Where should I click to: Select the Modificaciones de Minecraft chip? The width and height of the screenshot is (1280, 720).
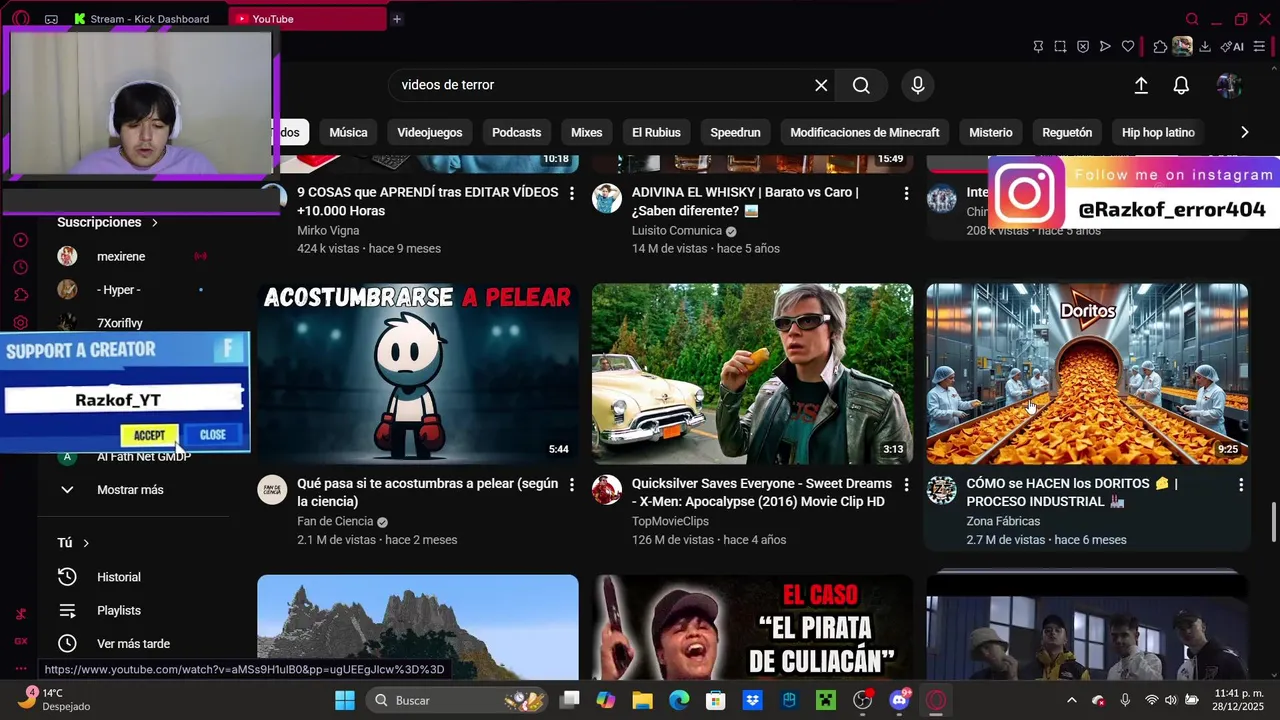point(865,132)
